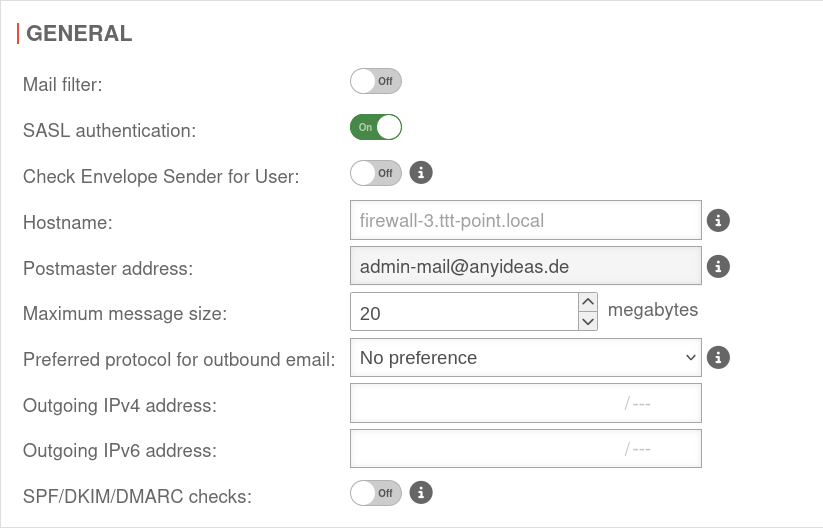Click info icon beside Postmaster address field
This screenshot has width=823, height=528.
pyautogui.click(x=718, y=266)
